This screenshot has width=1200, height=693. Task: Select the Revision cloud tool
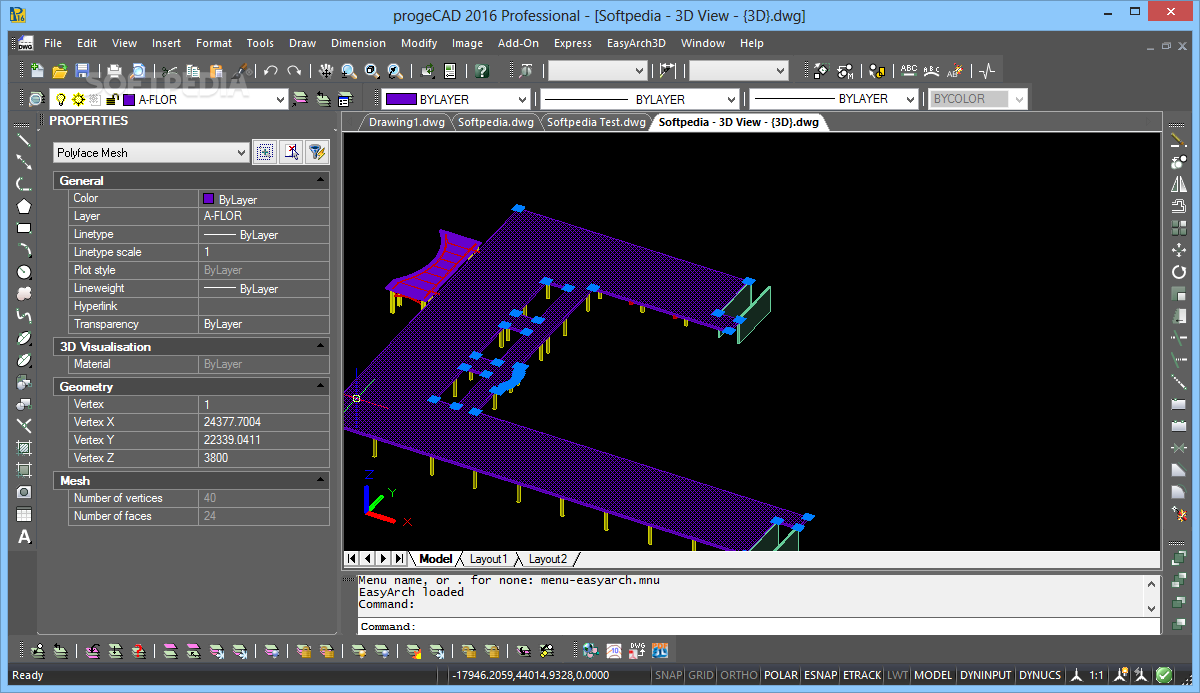[24, 294]
